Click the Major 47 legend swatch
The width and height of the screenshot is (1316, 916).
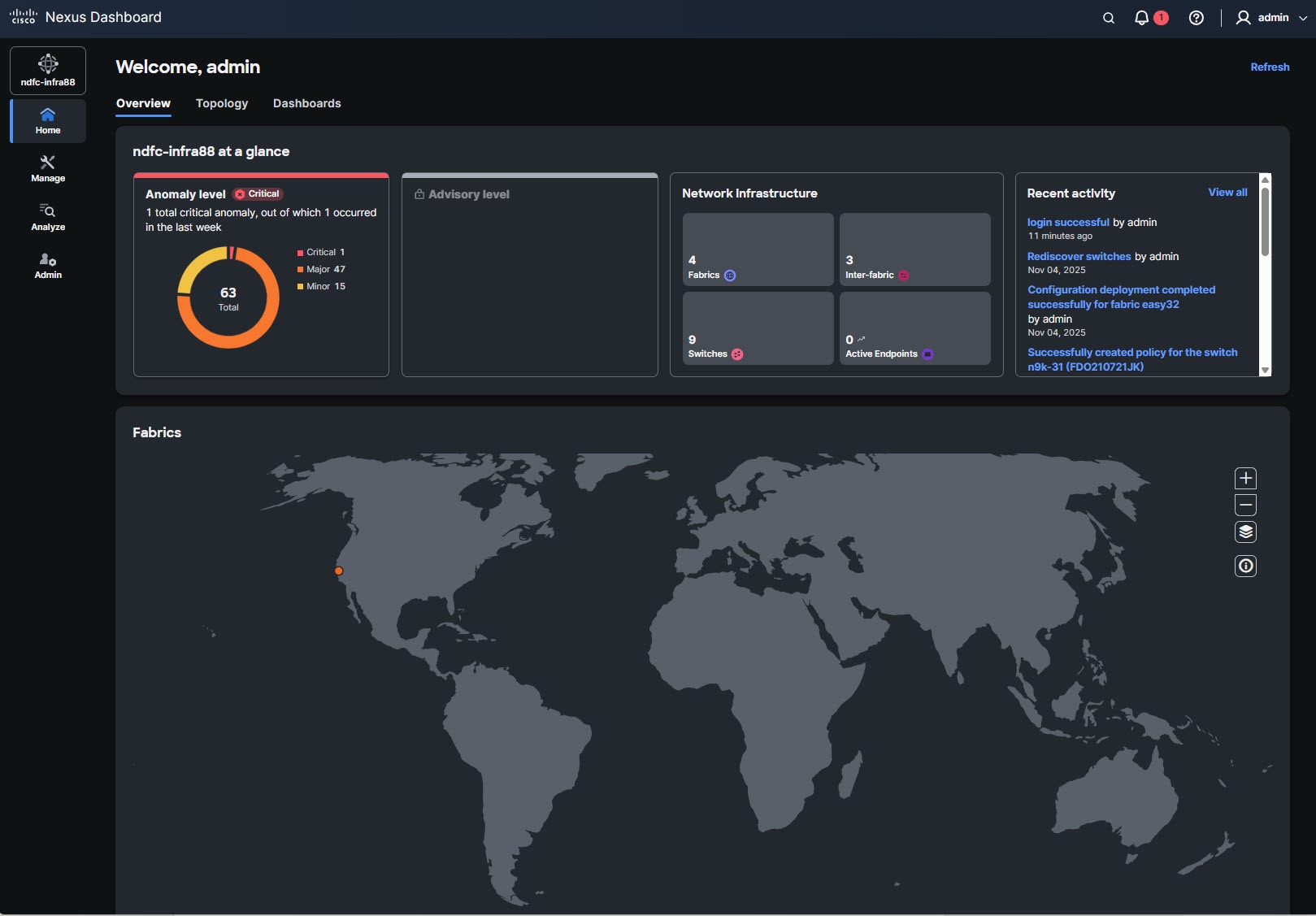click(300, 270)
